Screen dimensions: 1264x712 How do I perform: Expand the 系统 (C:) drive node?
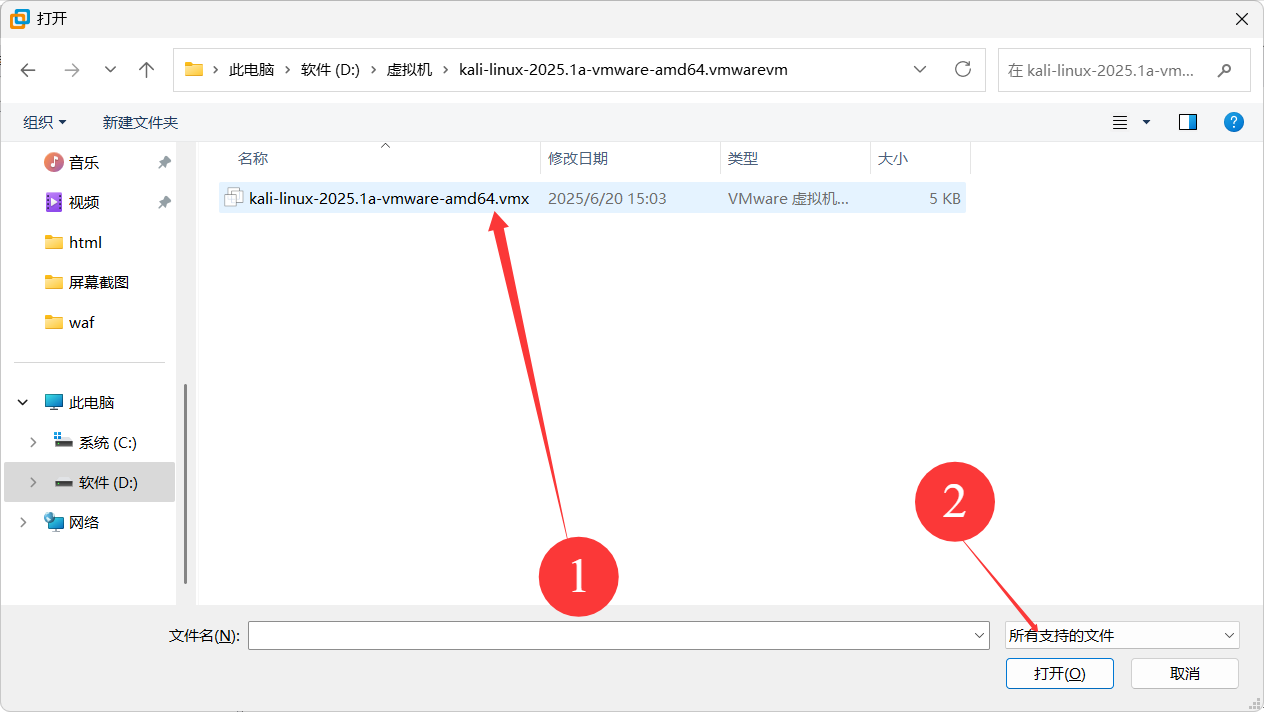point(33,442)
